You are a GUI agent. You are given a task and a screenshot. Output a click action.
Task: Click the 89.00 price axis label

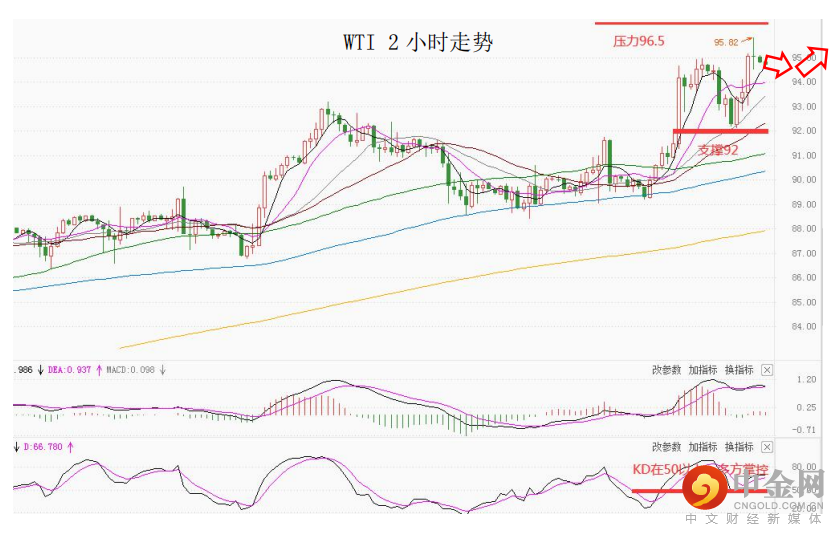click(804, 204)
